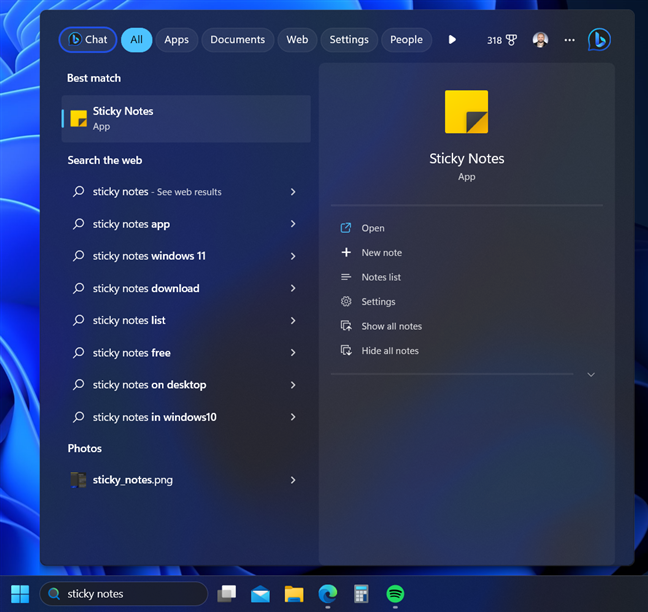Screen dimensions: 648x612
Task: Click the sticky_notes.png thumbnail icon
Action: 78,480
